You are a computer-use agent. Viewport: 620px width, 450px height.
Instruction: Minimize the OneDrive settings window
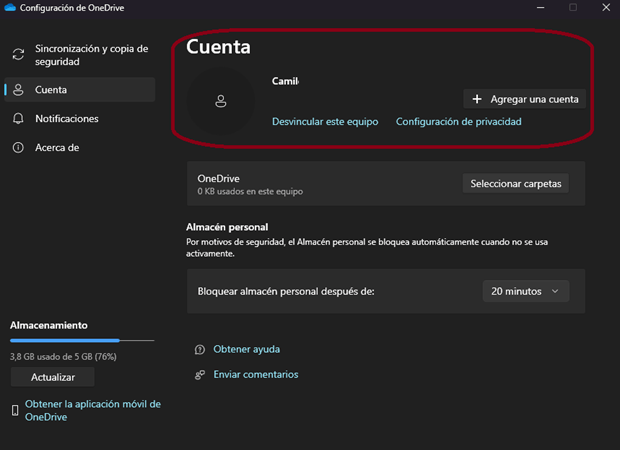coord(541,8)
